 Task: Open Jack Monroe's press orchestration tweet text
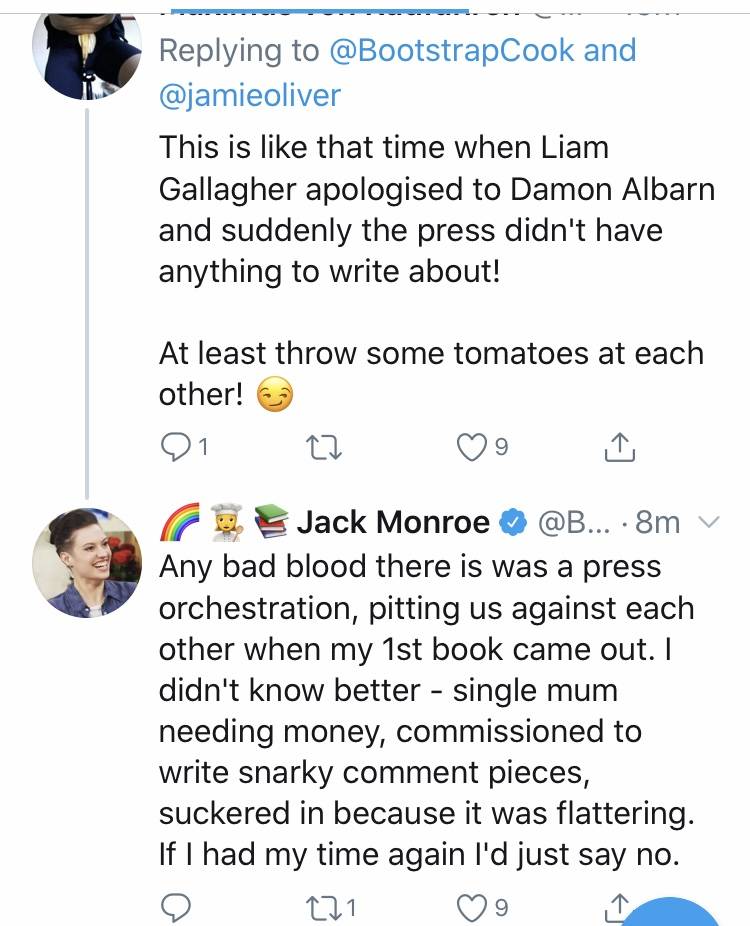pyautogui.click(x=426, y=710)
